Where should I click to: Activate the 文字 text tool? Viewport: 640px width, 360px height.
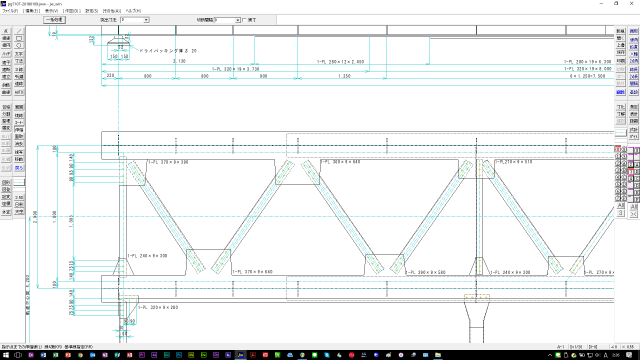tap(19, 54)
